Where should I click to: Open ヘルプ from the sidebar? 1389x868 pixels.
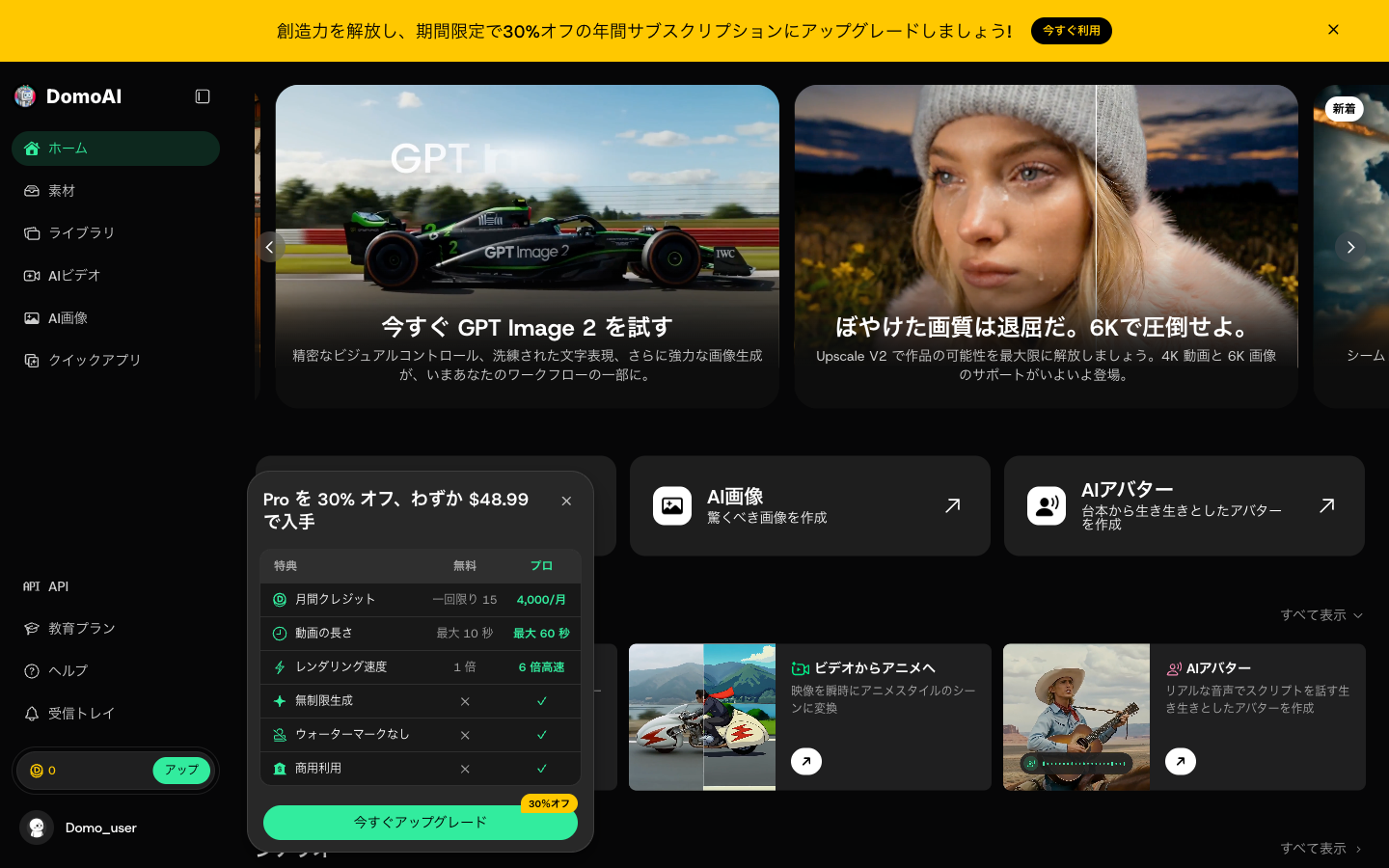tap(116, 671)
